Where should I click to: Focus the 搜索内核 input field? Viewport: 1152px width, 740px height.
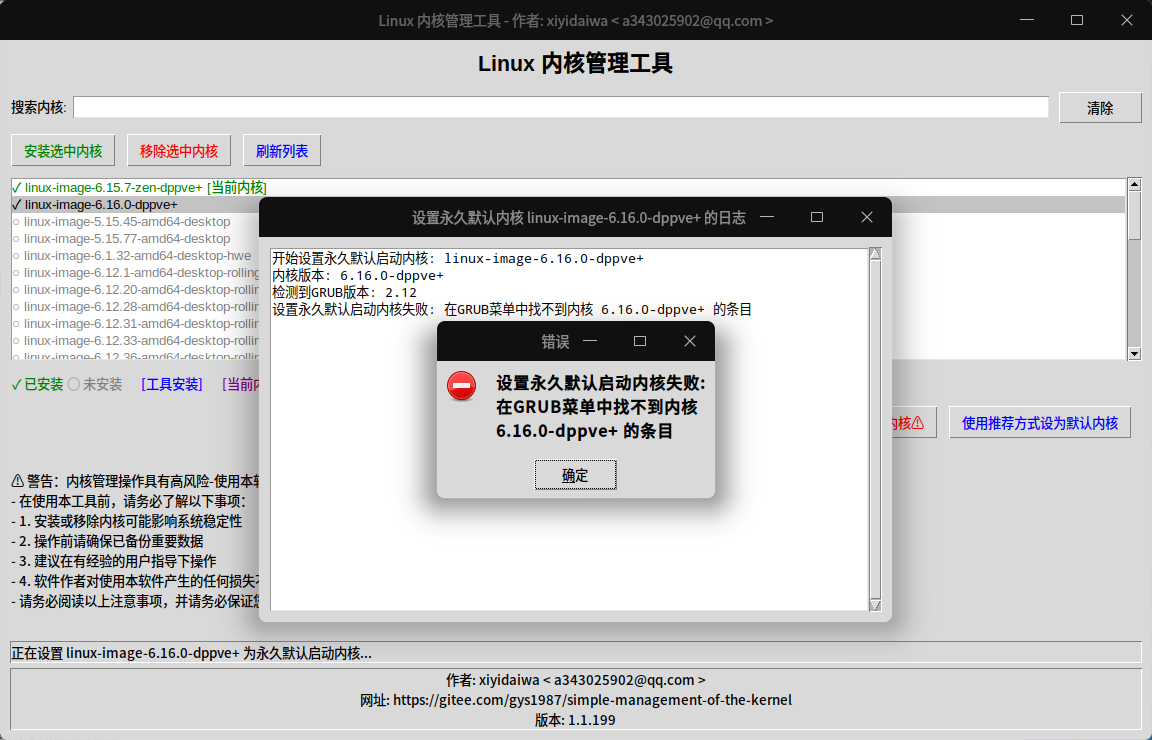coord(561,107)
